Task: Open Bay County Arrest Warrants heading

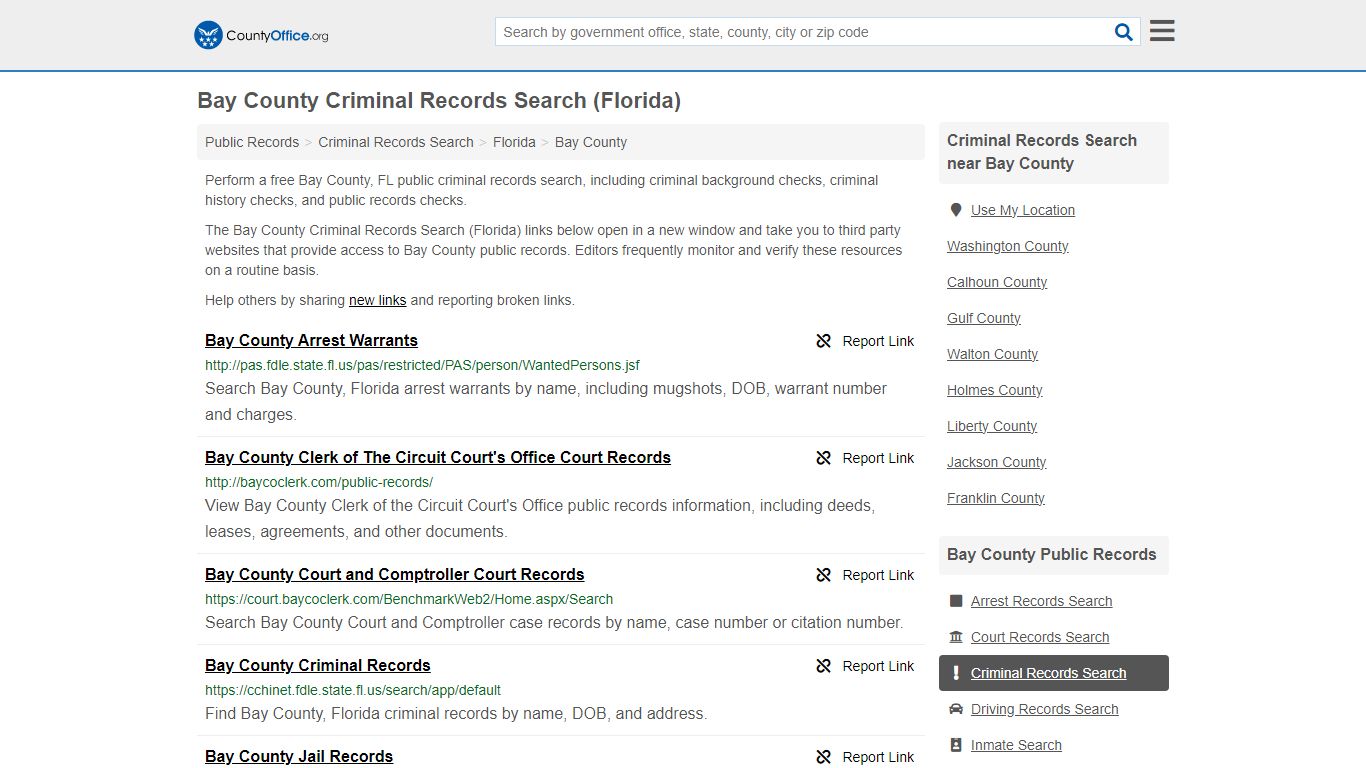Action: pyautogui.click(x=311, y=340)
